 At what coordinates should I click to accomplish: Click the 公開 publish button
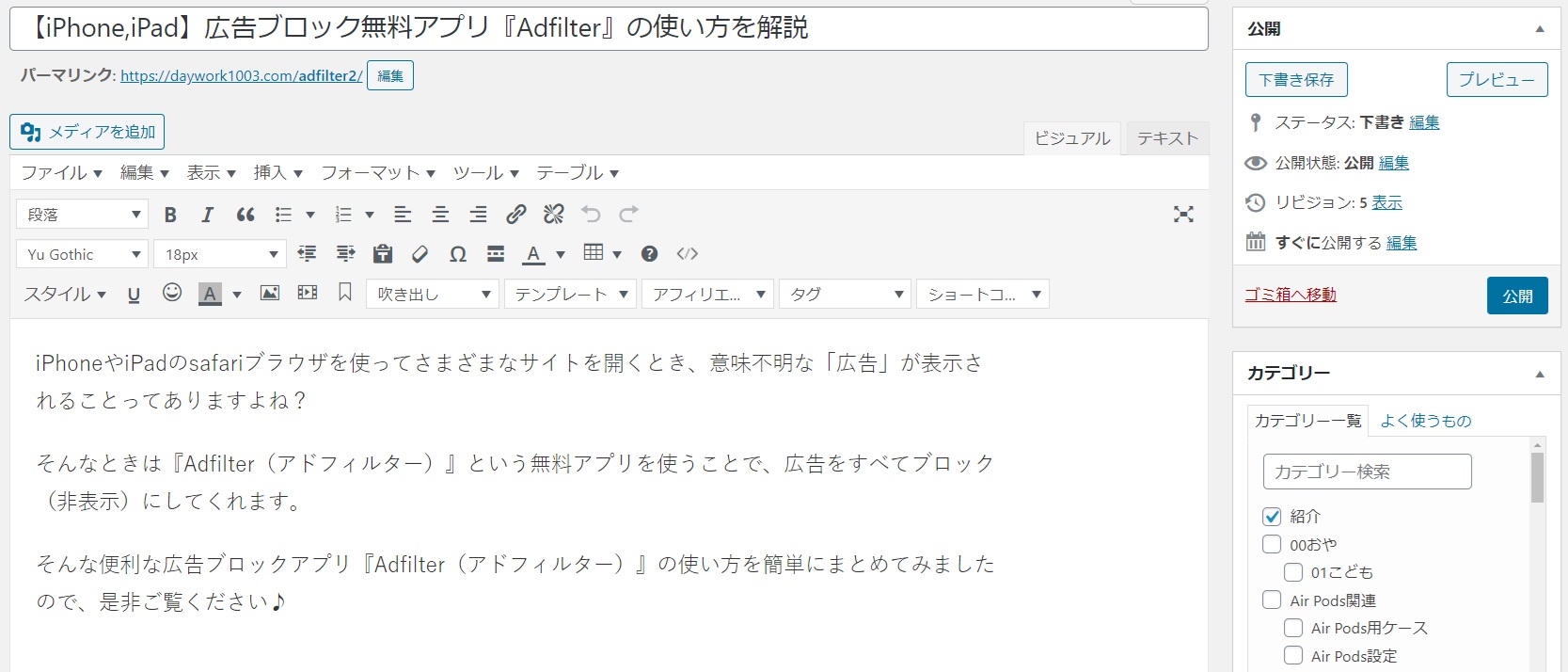point(1516,296)
